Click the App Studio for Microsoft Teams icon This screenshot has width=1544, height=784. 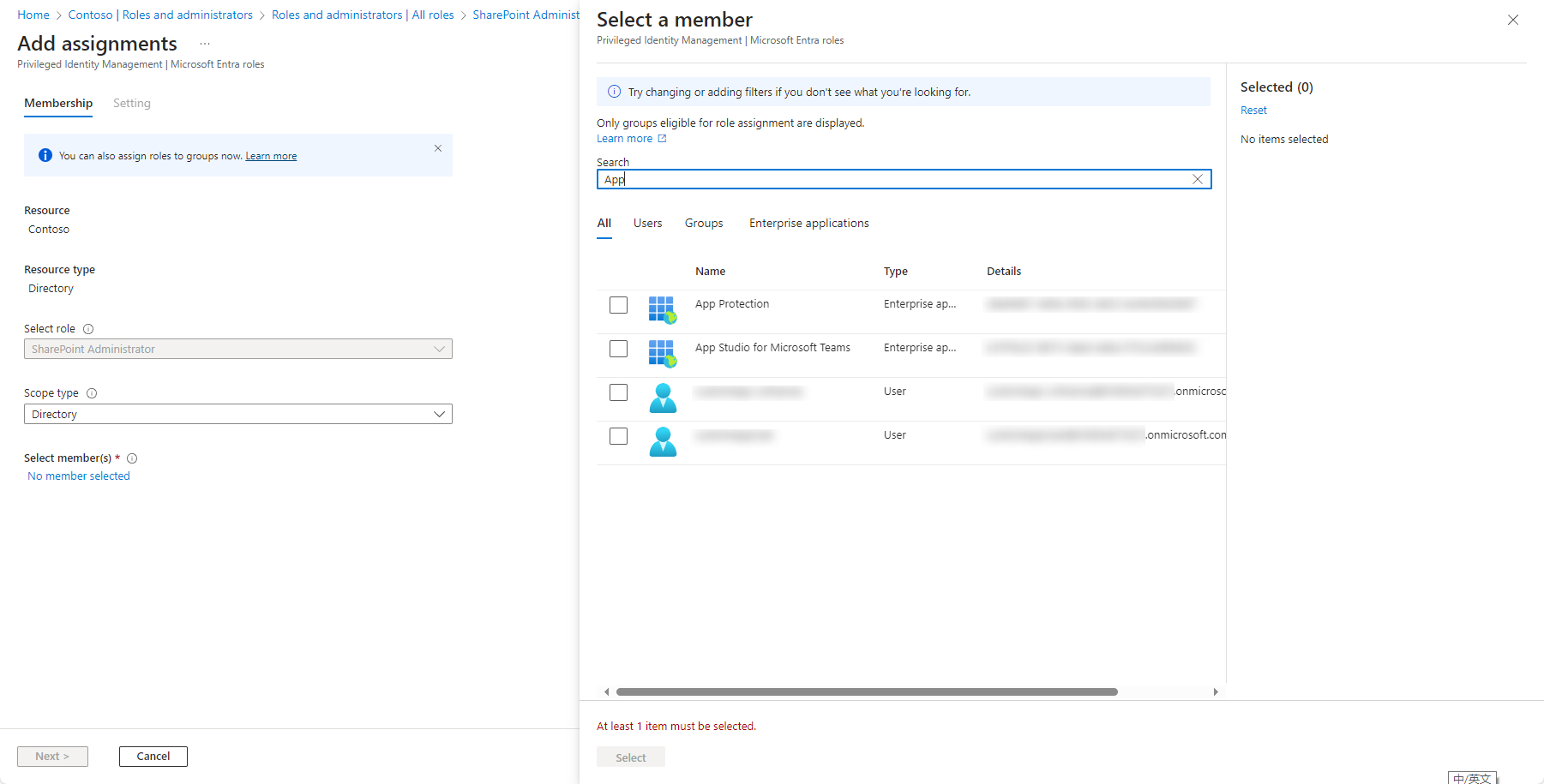(x=662, y=353)
